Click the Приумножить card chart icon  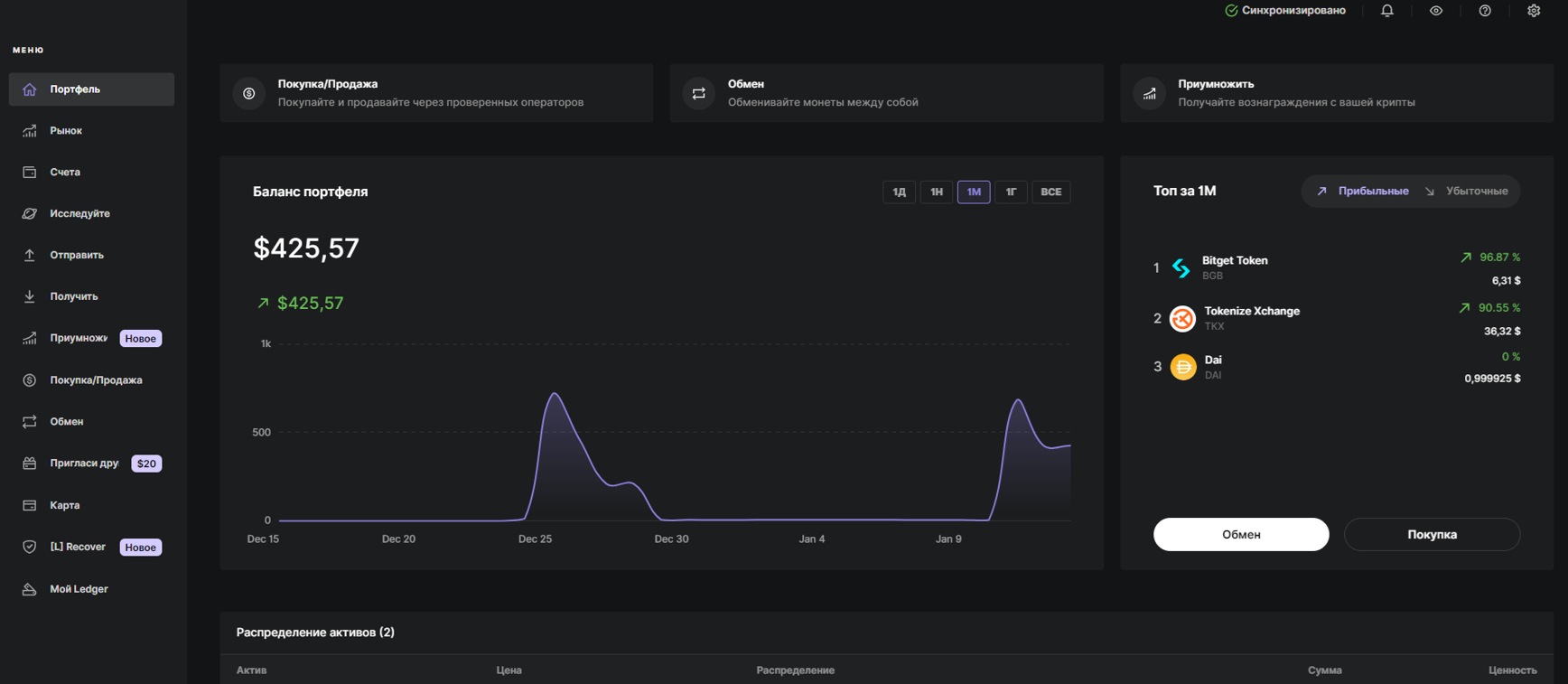pyautogui.click(x=1150, y=93)
